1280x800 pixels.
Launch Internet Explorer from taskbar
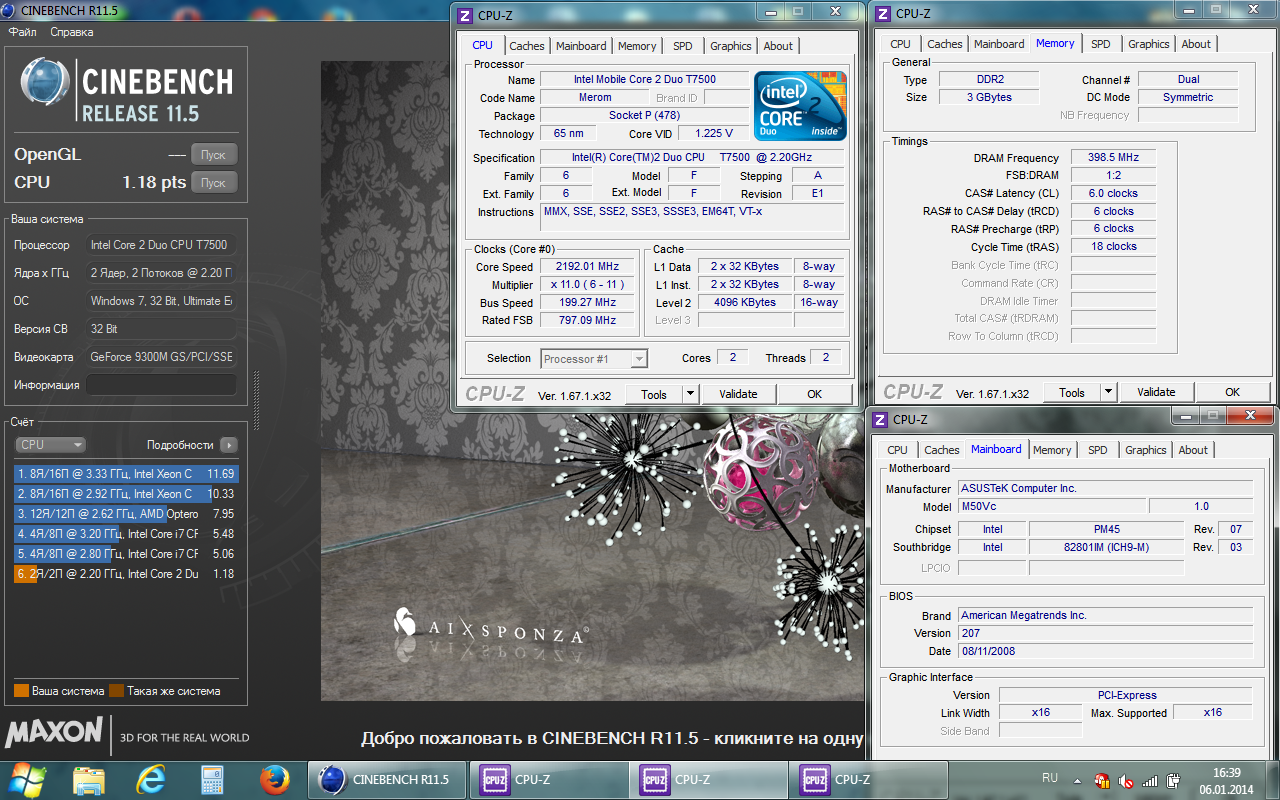pos(150,780)
